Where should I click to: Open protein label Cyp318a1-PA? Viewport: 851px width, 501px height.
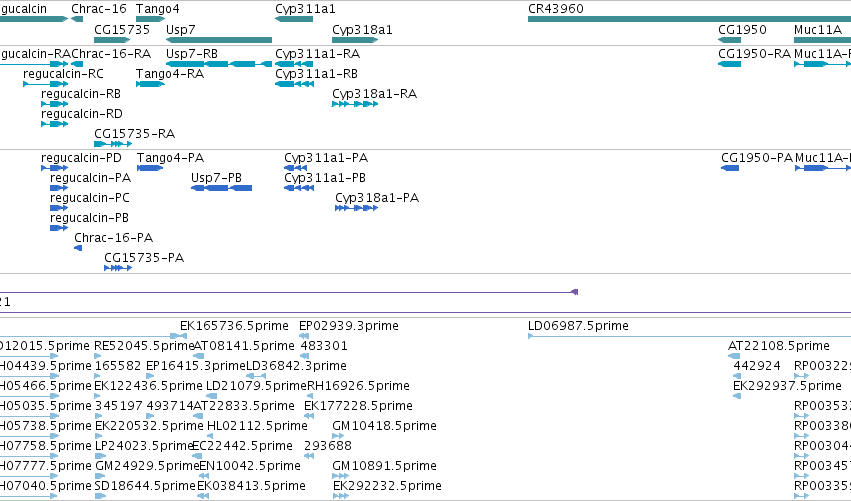[x=377, y=198]
